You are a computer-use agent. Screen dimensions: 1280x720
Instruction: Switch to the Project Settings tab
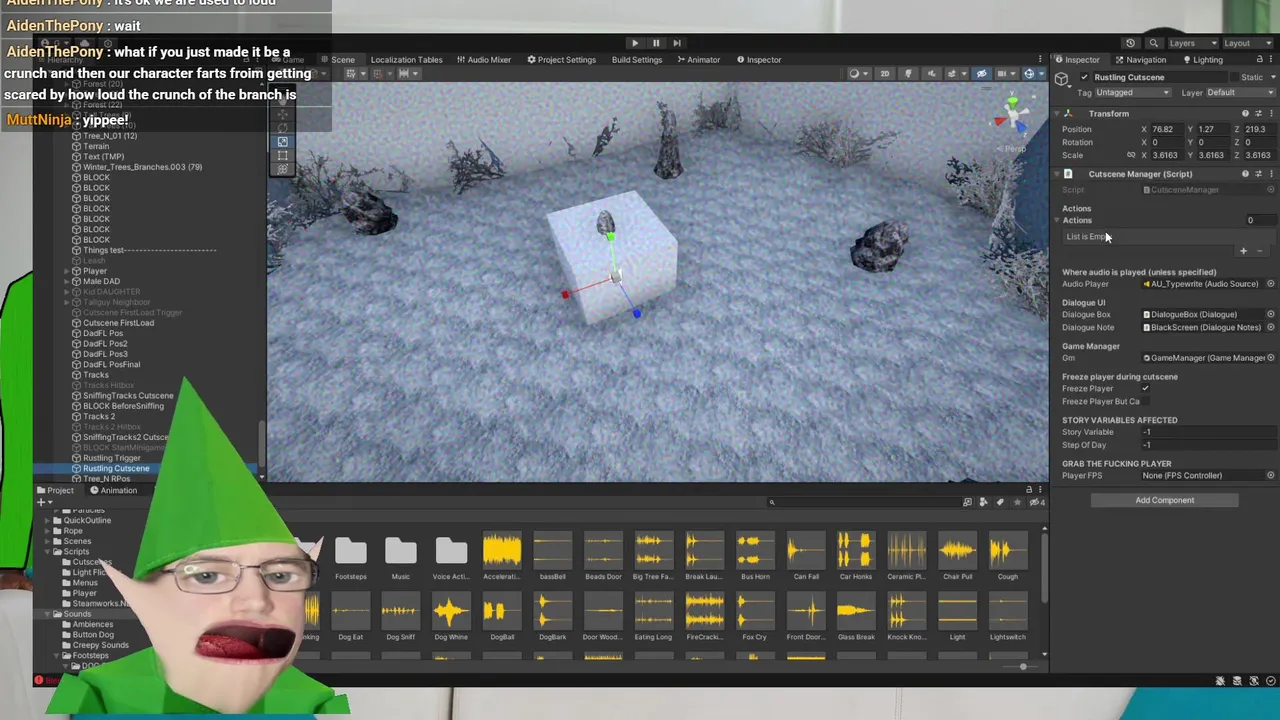pos(561,60)
